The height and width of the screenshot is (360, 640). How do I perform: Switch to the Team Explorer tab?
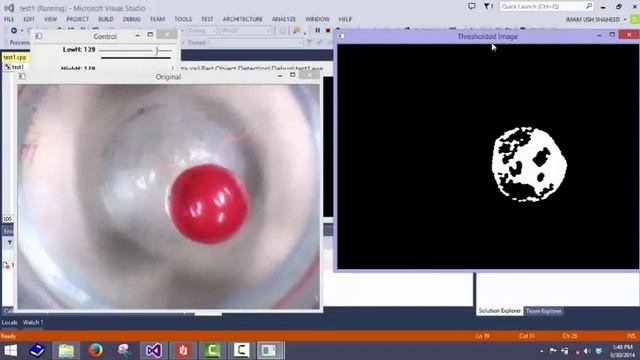point(544,311)
